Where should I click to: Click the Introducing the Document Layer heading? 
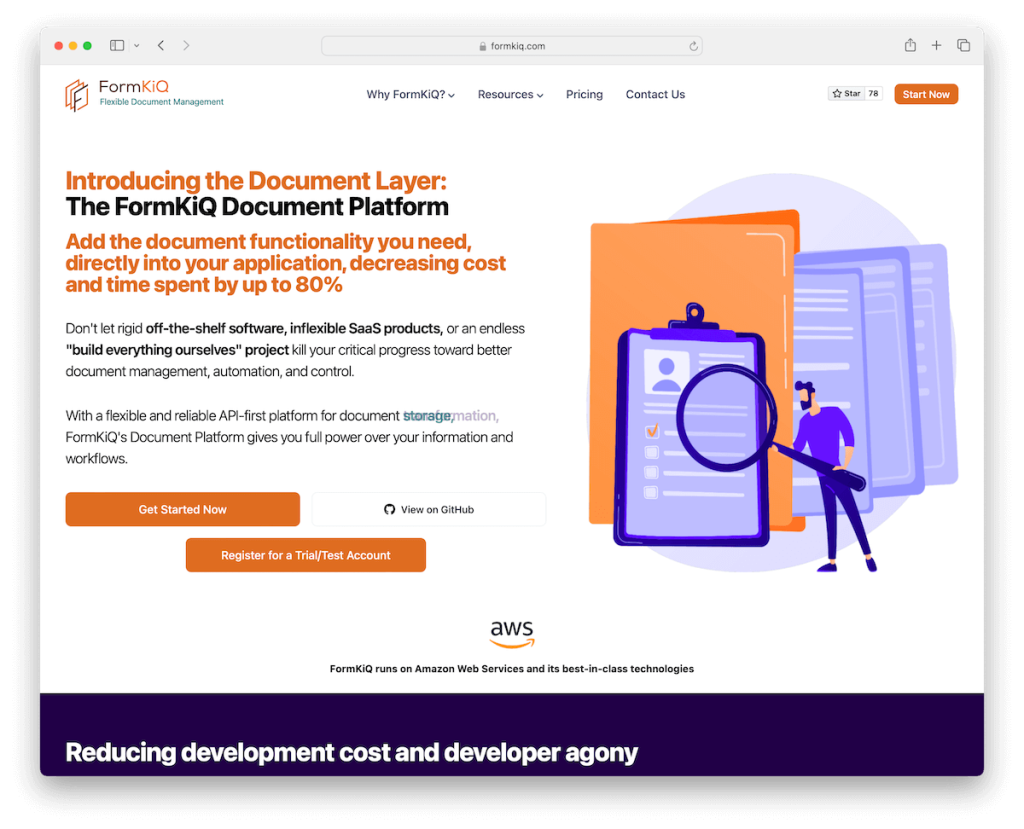tap(256, 180)
